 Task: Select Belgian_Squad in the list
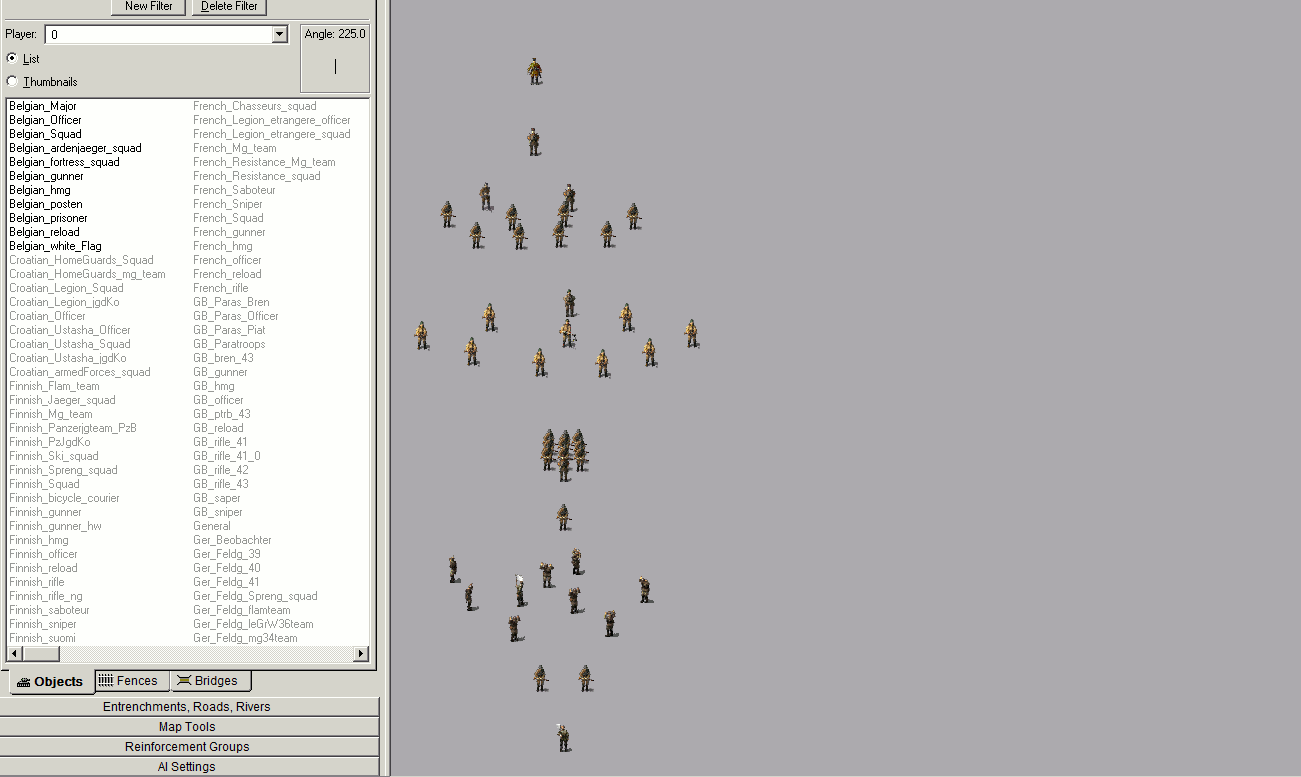[45, 134]
